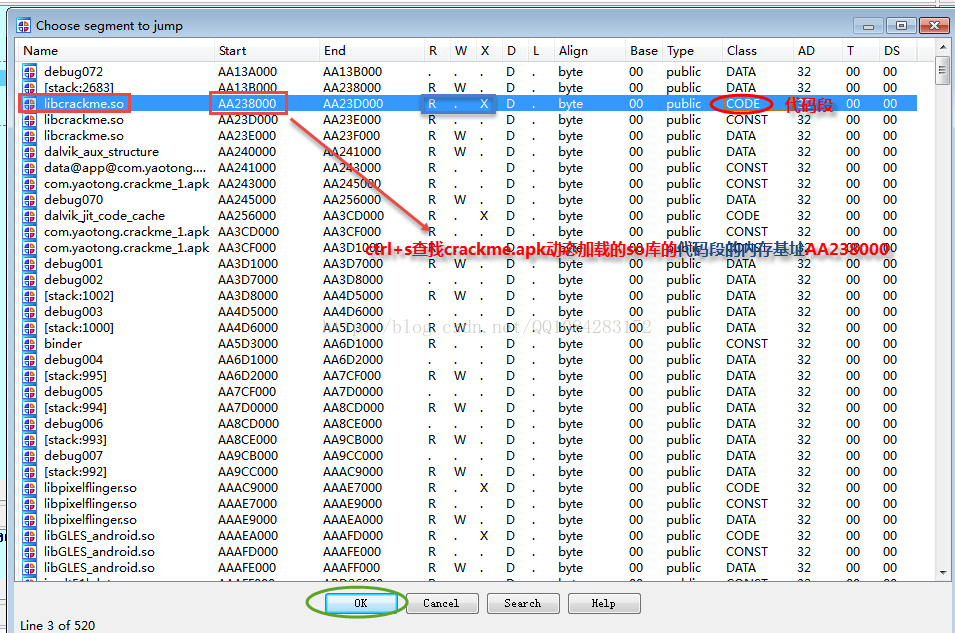Click the [stack:2683] segment name
The height and width of the screenshot is (633, 955).
[79, 88]
